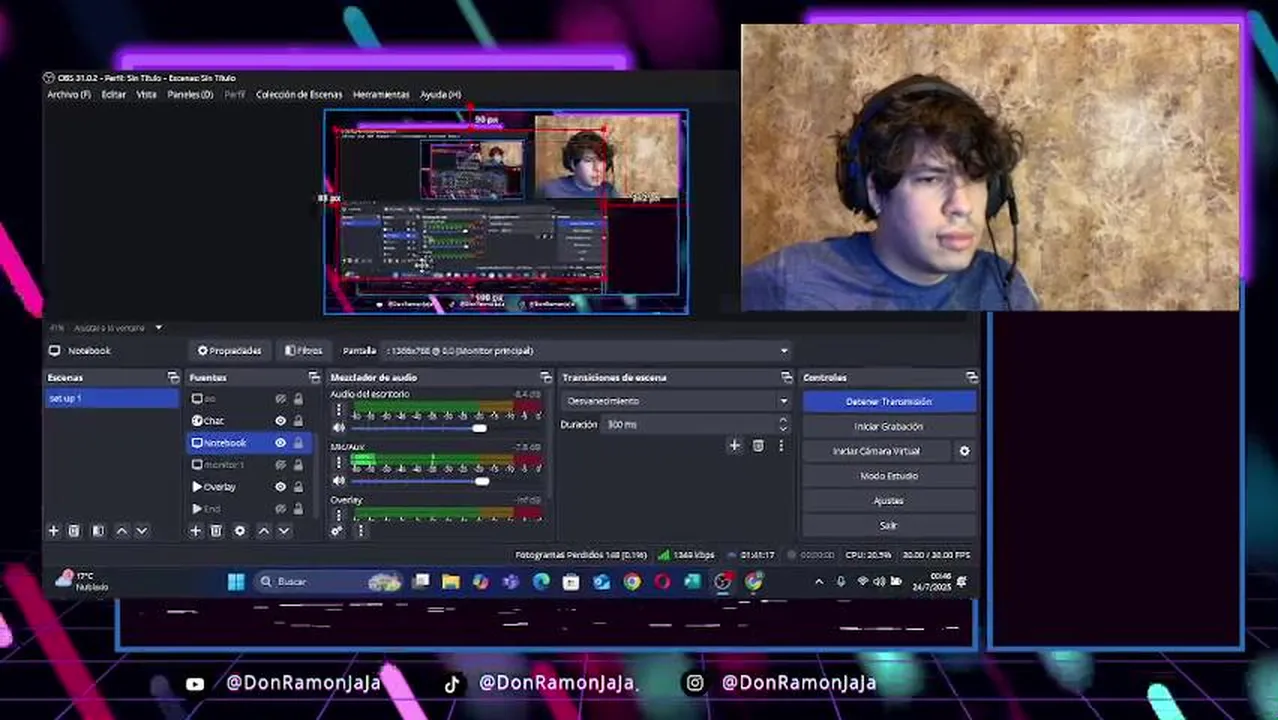Enable Modo Estudio button
The width and height of the screenshot is (1278, 720).
pyautogui.click(x=889, y=476)
